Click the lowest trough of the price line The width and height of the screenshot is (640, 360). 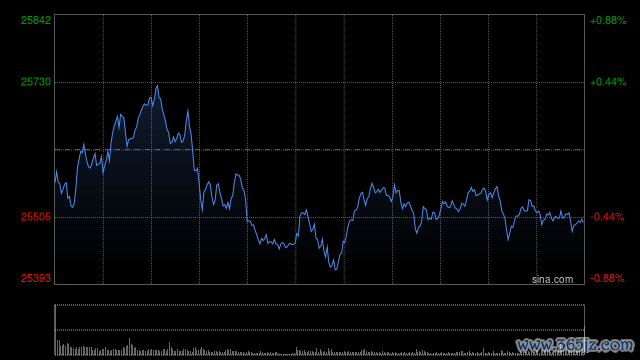tap(336, 269)
